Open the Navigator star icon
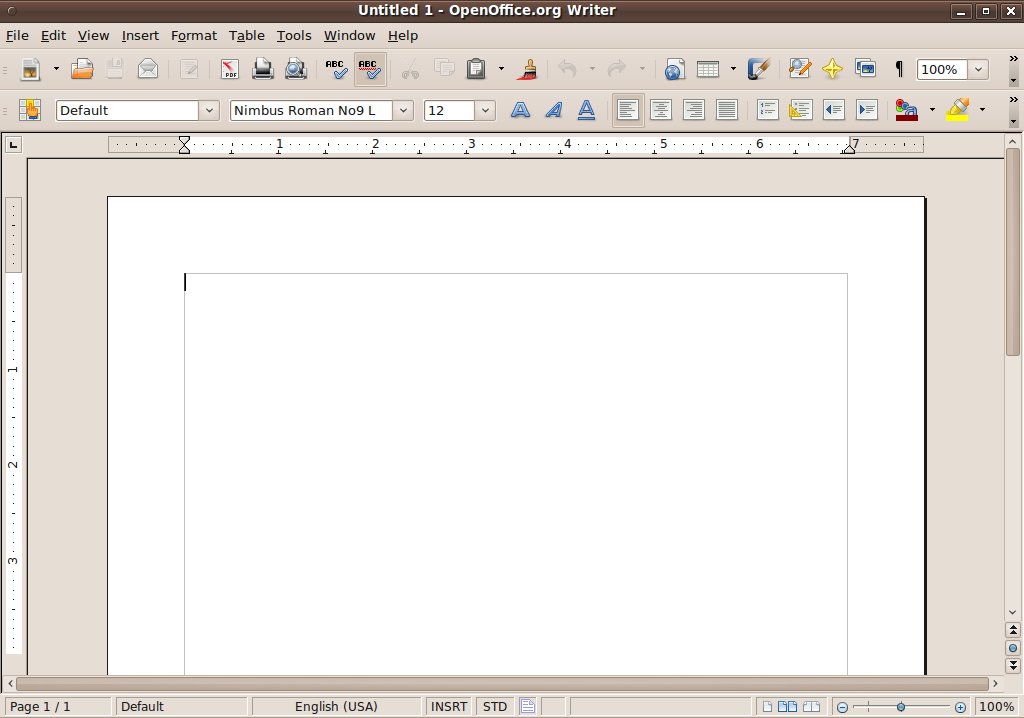This screenshot has width=1024, height=718. (x=832, y=69)
